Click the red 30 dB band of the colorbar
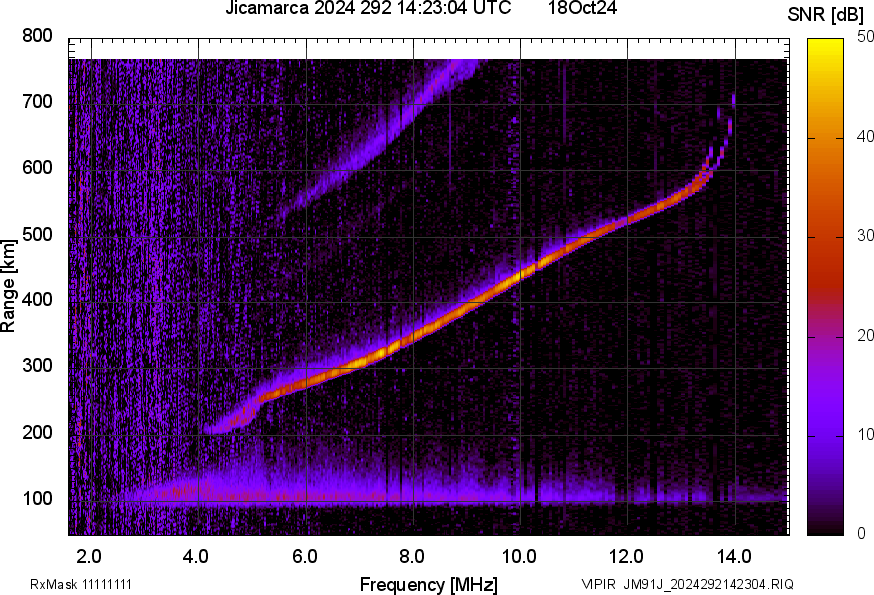Viewport: 874px width, 595px height. pos(826,237)
